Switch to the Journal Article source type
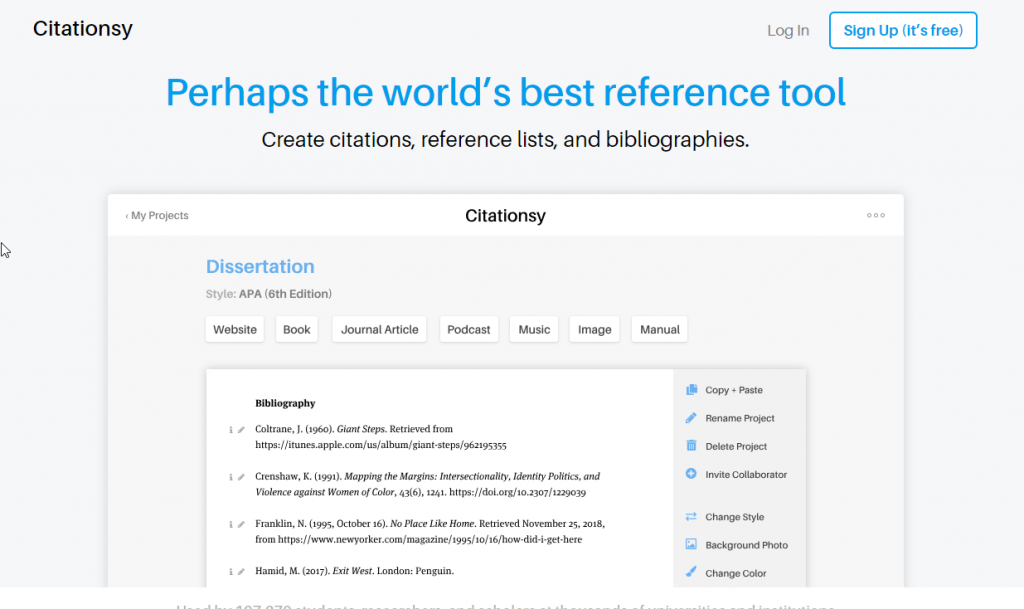 [x=379, y=329]
